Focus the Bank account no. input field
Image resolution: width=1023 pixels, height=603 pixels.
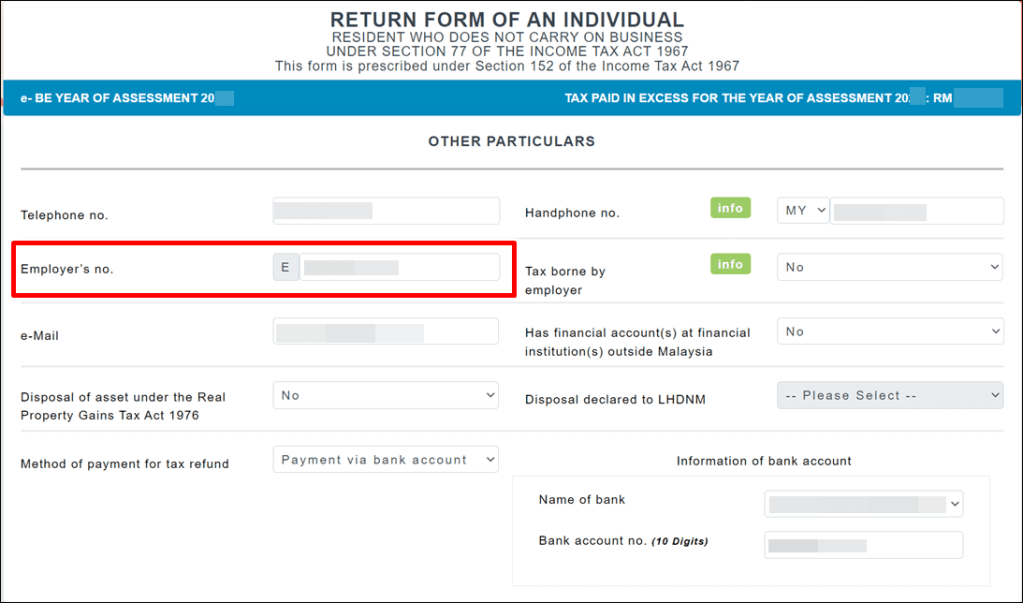tap(864, 544)
